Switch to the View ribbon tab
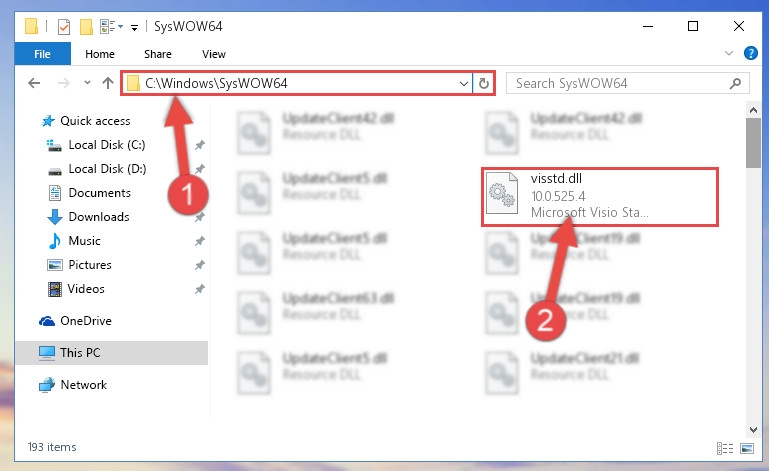 coord(214,54)
